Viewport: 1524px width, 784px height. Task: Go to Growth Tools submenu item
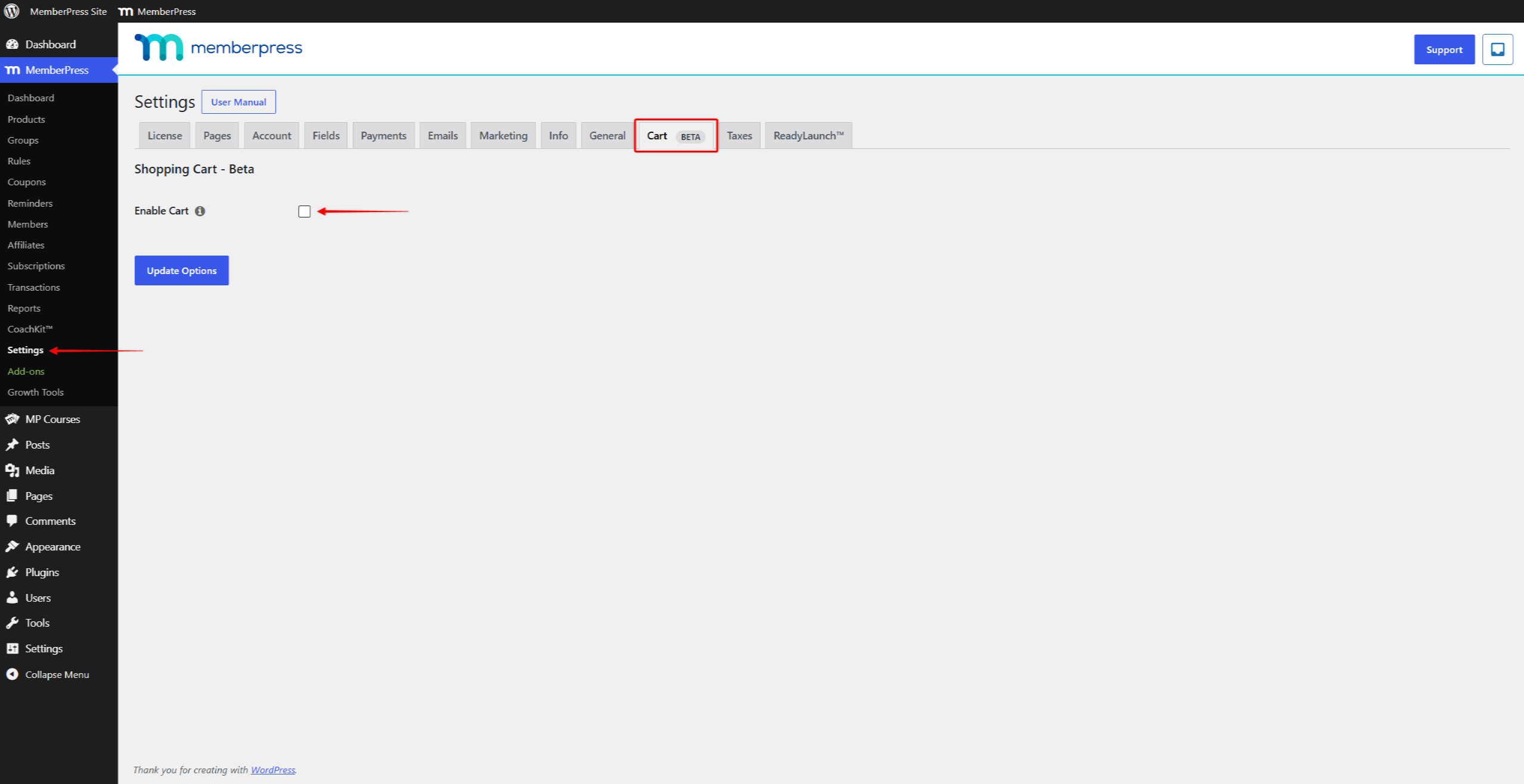pyautogui.click(x=35, y=392)
